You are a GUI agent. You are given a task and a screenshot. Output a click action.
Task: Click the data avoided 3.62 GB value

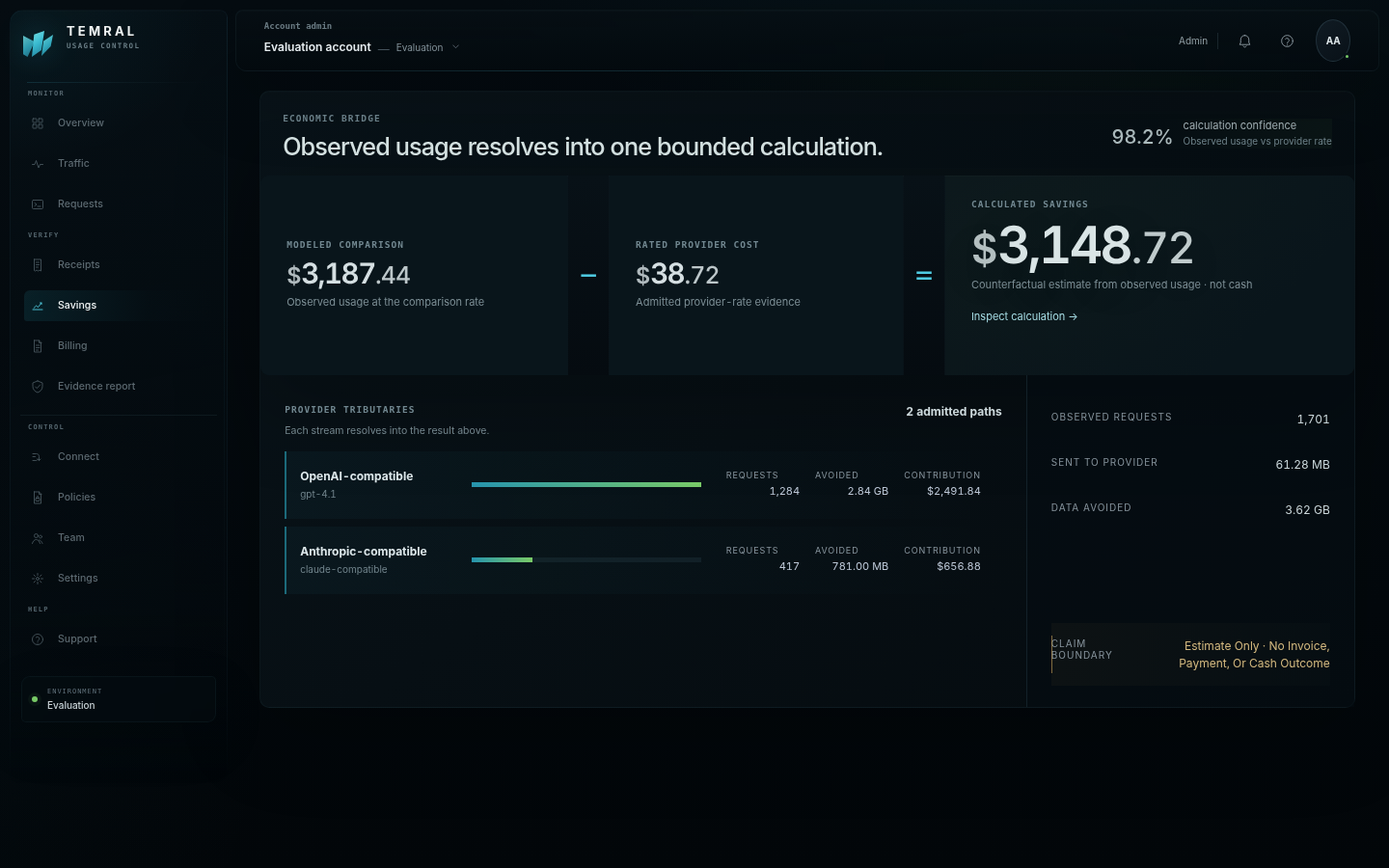tap(1307, 510)
